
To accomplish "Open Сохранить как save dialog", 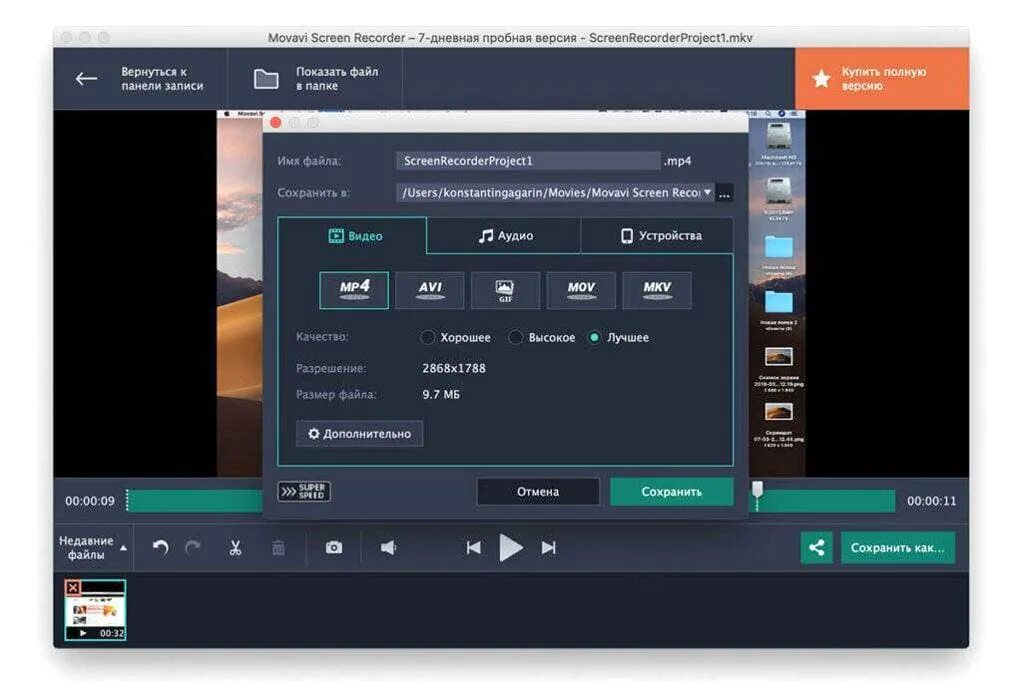I will [x=898, y=547].
